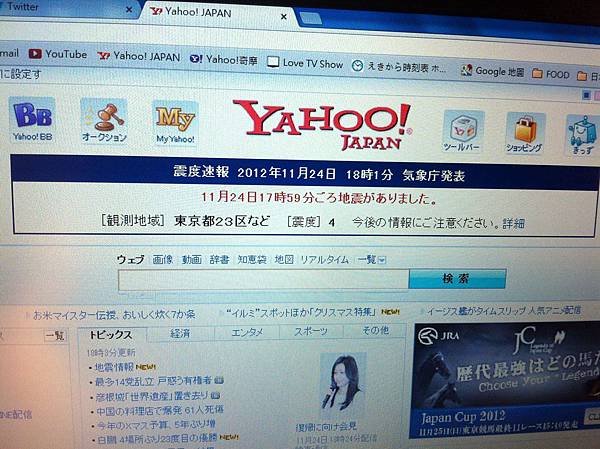The width and height of the screenshot is (600, 449).
Task: Open the Yahoo! JAPAN bookmark in bar
Action: click(139, 56)
